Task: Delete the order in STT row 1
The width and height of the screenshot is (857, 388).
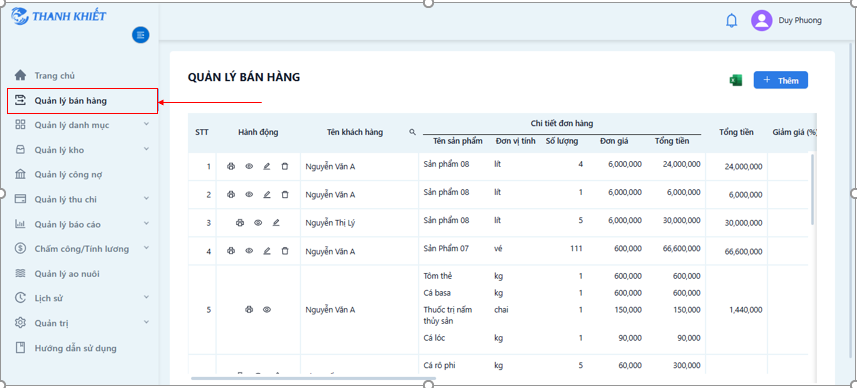Action: 285,166
